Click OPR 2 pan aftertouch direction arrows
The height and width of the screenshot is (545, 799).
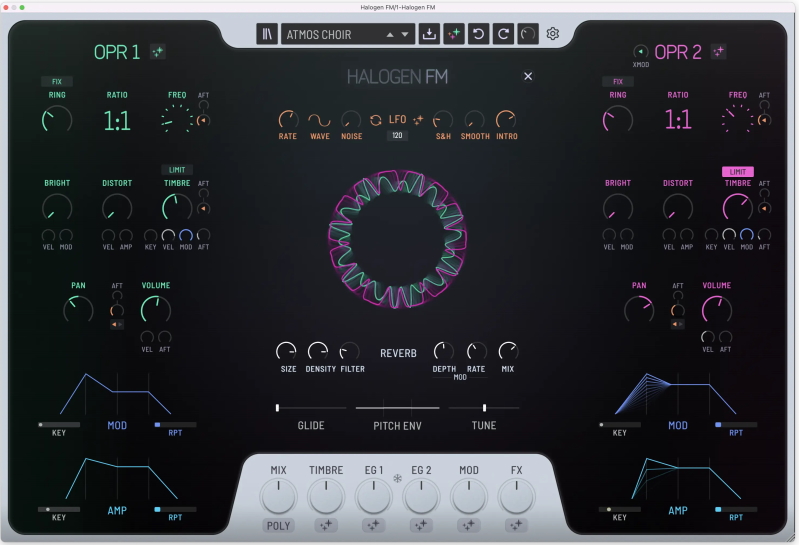pos(678,324)
